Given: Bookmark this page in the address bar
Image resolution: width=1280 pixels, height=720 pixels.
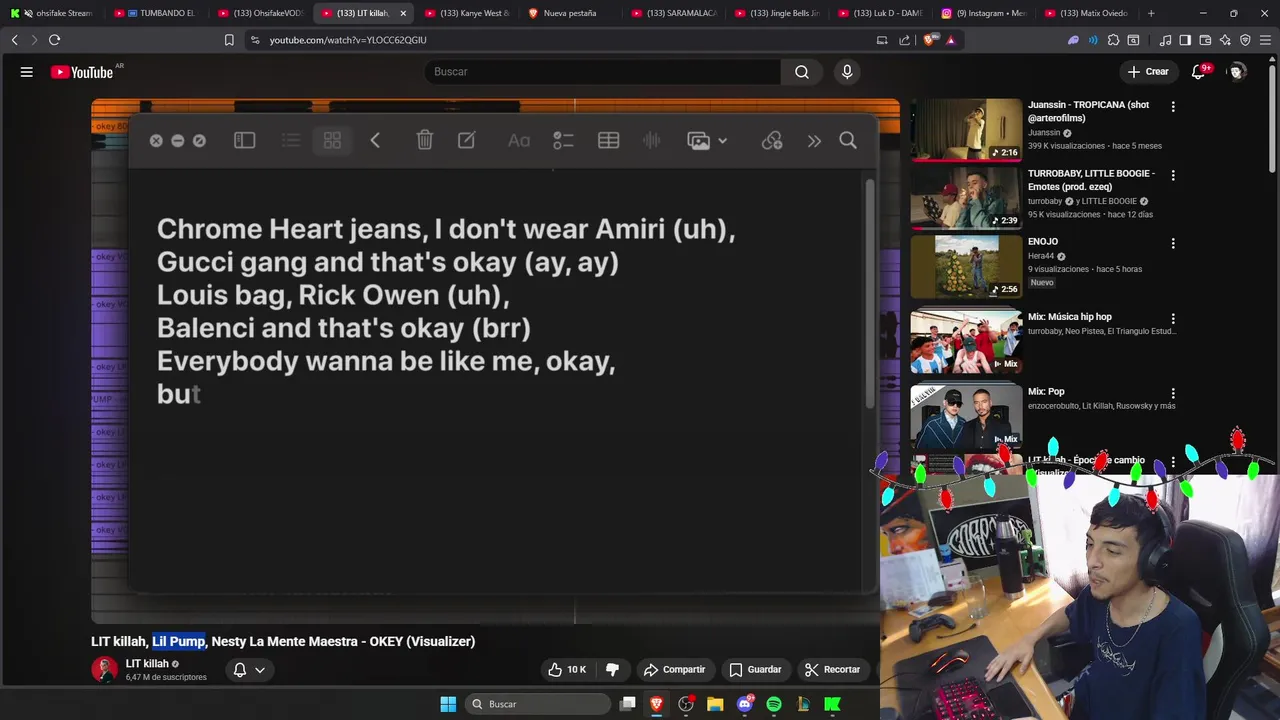Looking at the screenshot, I should 229,40.
